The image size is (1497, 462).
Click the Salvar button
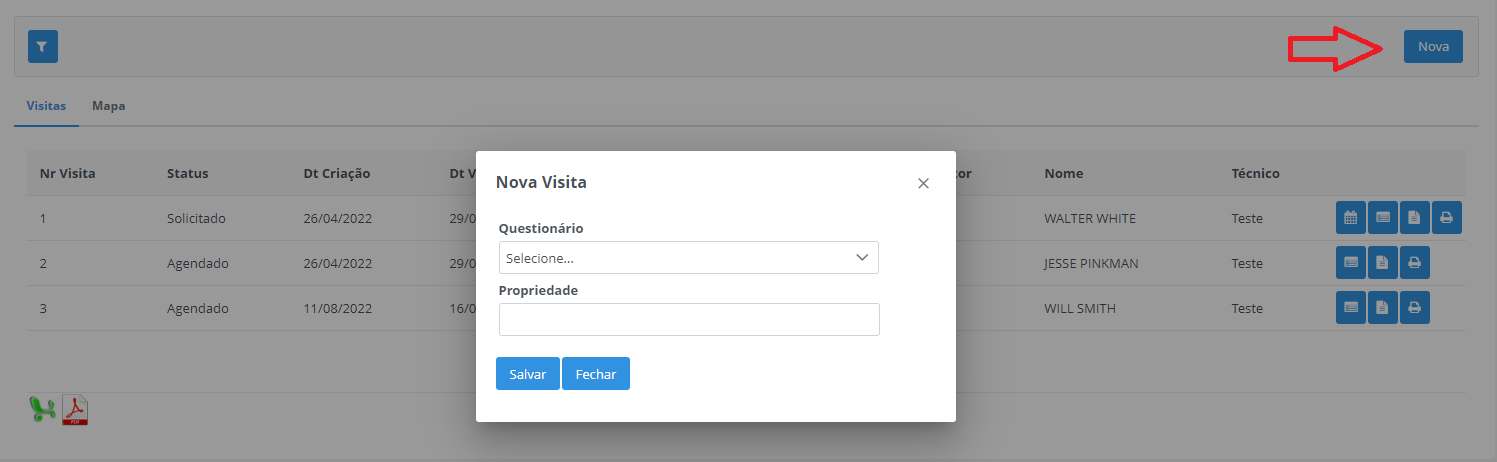click(527, 374)
